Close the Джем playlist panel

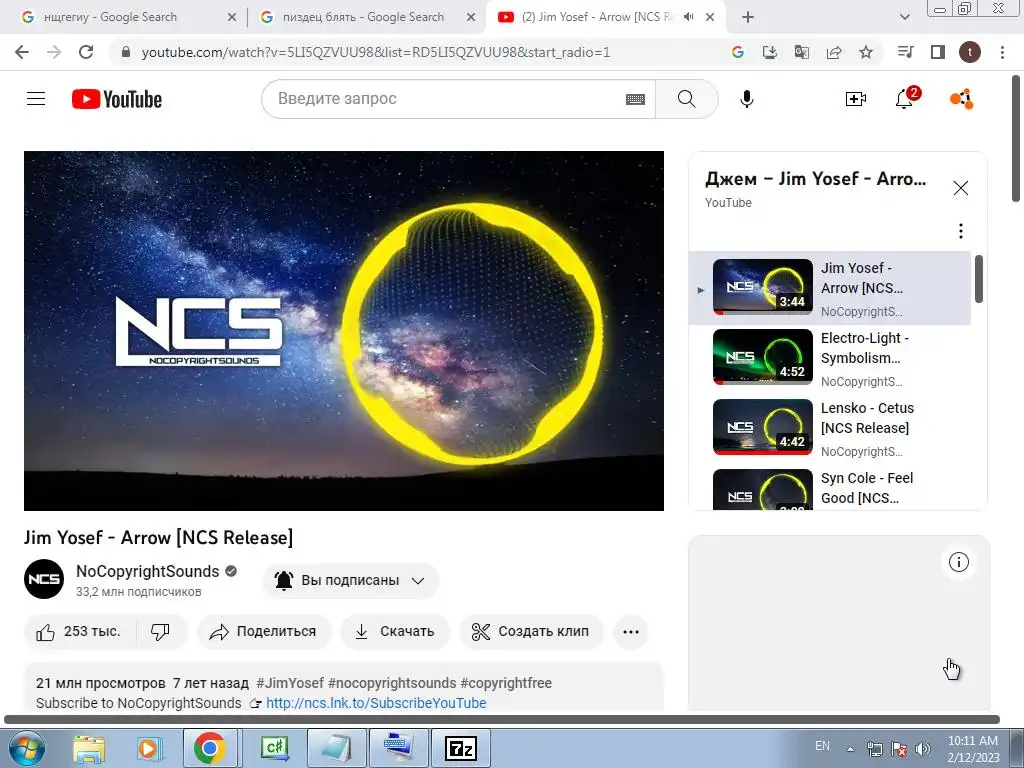click(960, 188)
